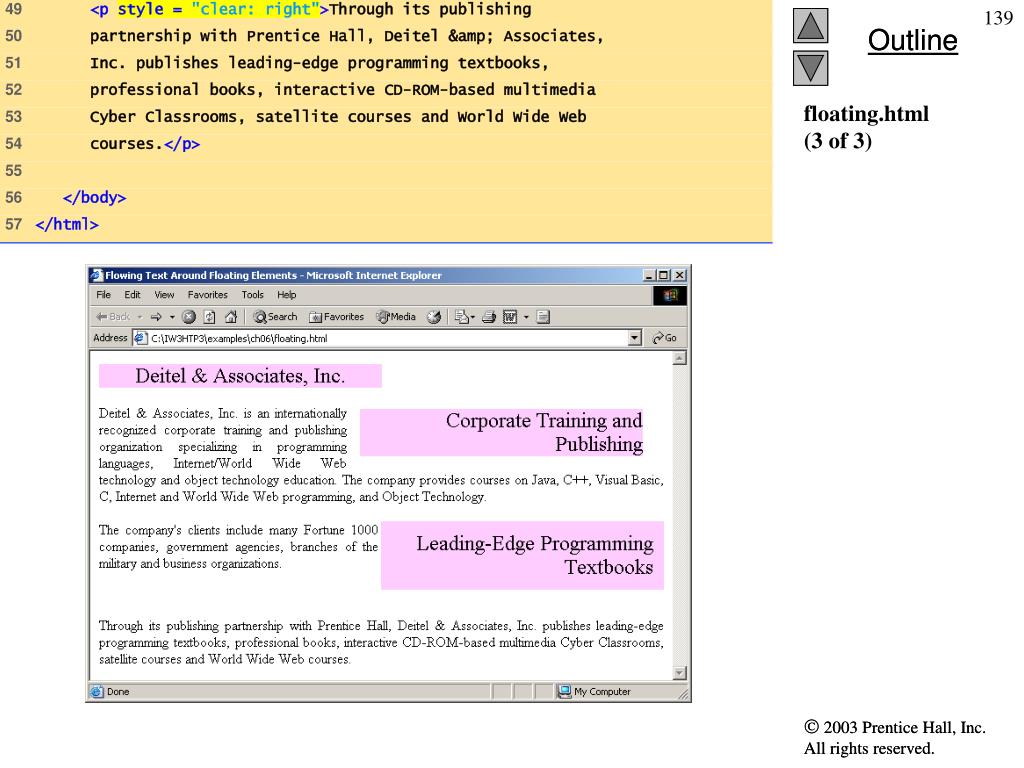Click the scrollbar up arrow
The height and width of the screenshot is (768, 1024).
tap(680, 359)
